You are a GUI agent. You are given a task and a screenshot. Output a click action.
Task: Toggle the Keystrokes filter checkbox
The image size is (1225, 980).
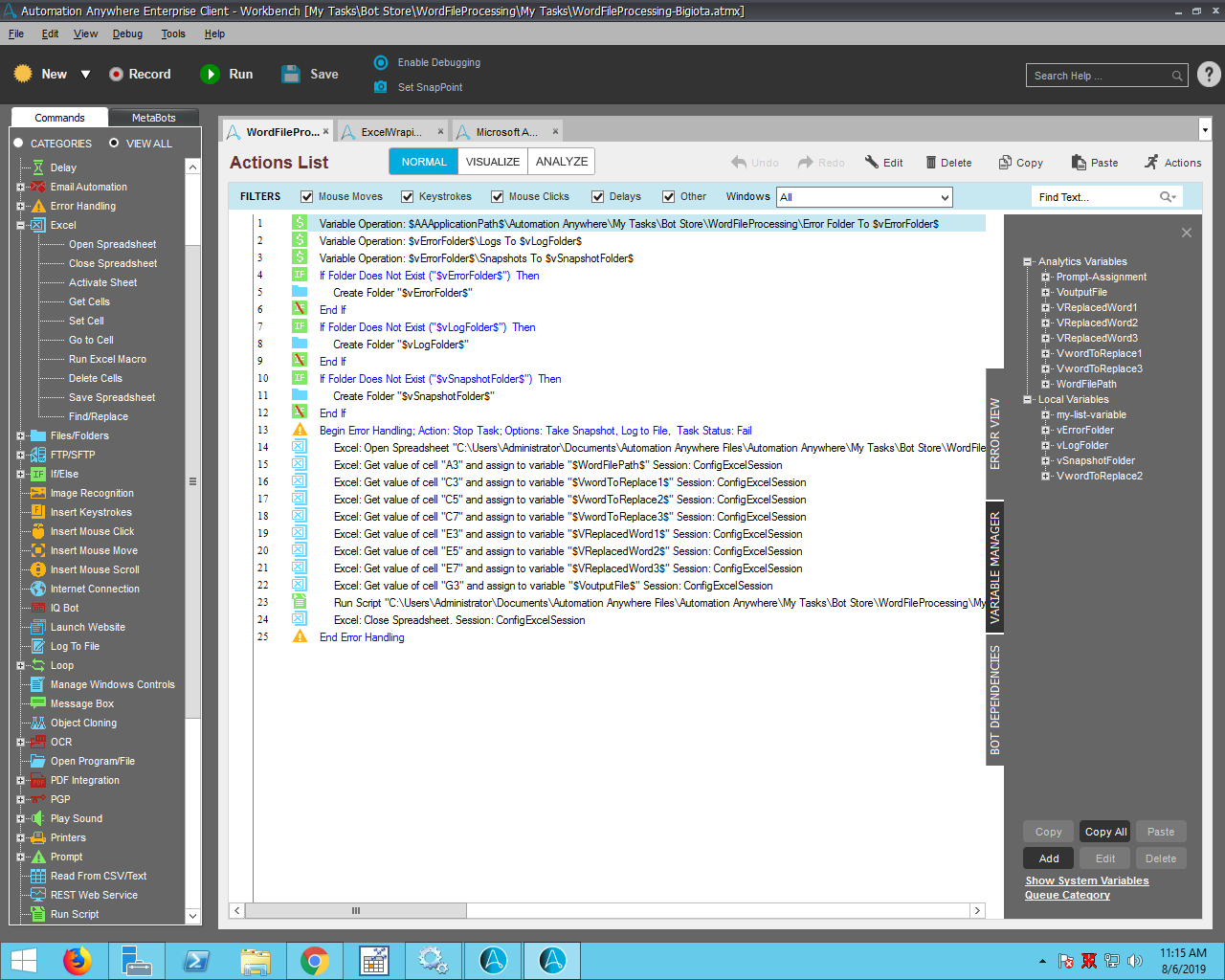click(x=408, y=197)
